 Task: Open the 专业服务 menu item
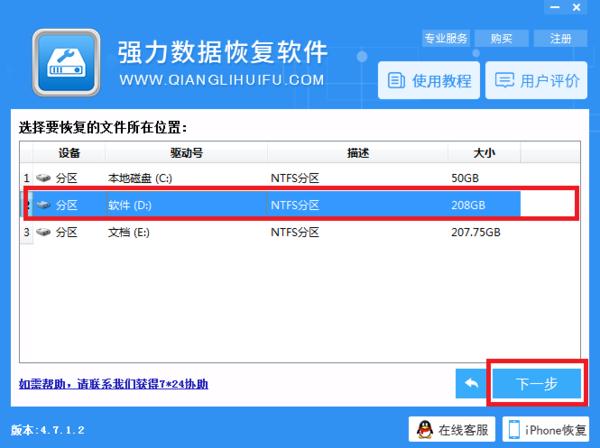[446, 38]
